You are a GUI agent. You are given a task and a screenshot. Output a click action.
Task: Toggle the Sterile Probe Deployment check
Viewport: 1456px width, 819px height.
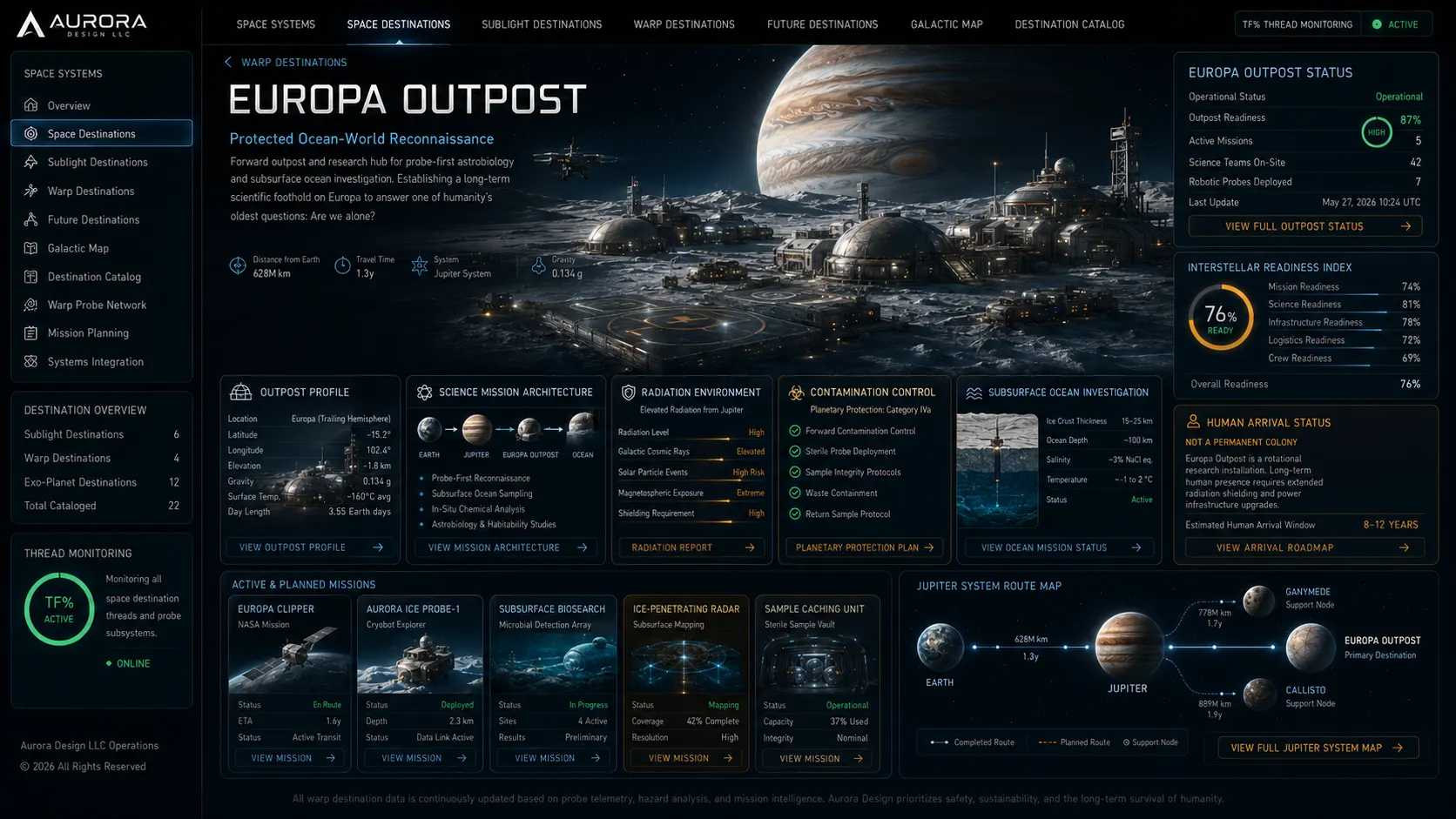tap(795, 451)
